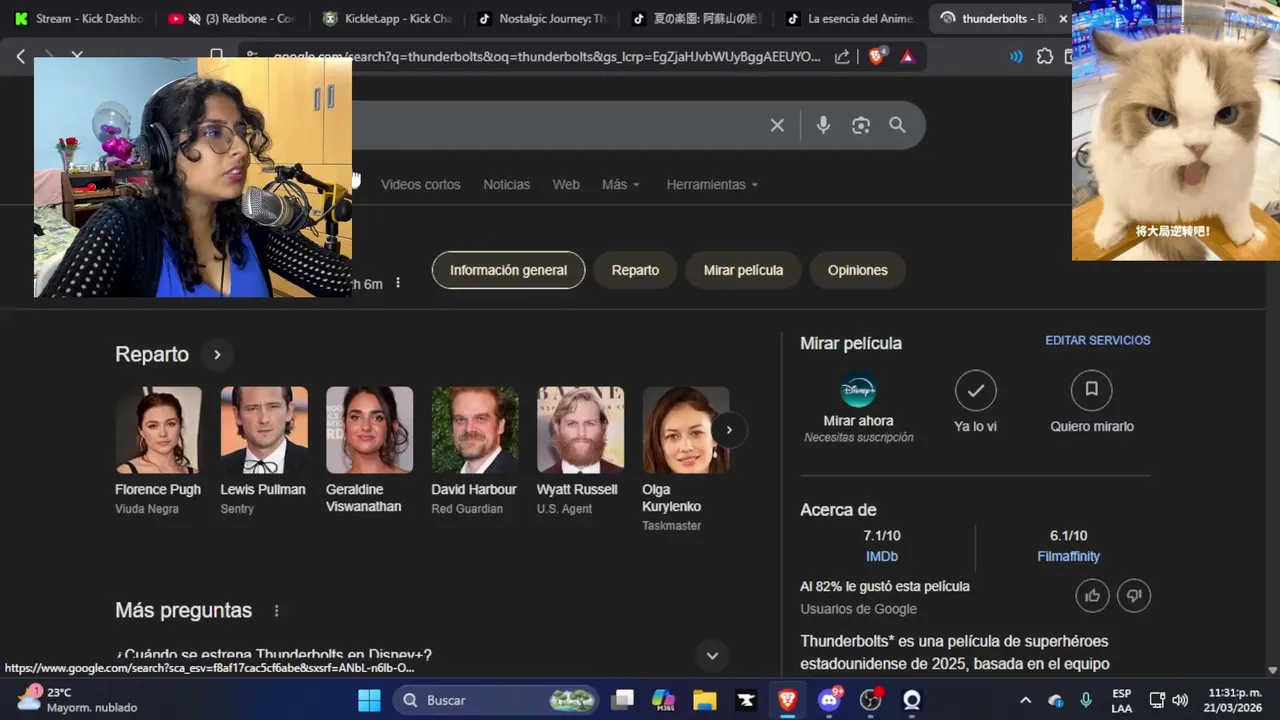Open Google Lens image search icon
Screen dimensions: 1280x720
(861, 125)
